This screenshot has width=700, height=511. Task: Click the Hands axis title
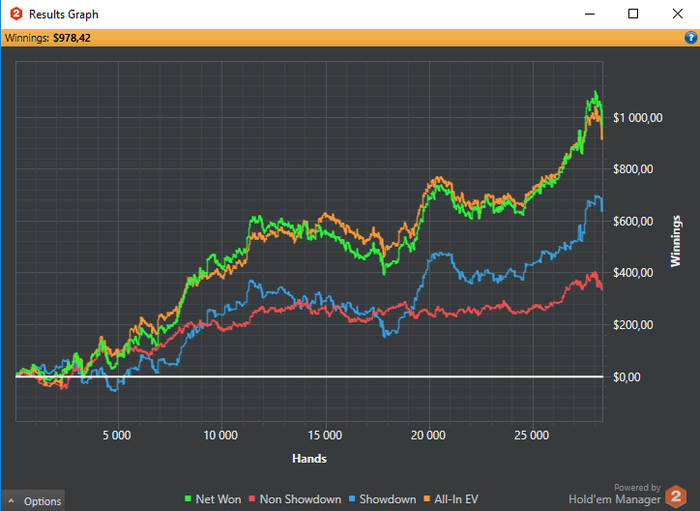coord(309,458)
